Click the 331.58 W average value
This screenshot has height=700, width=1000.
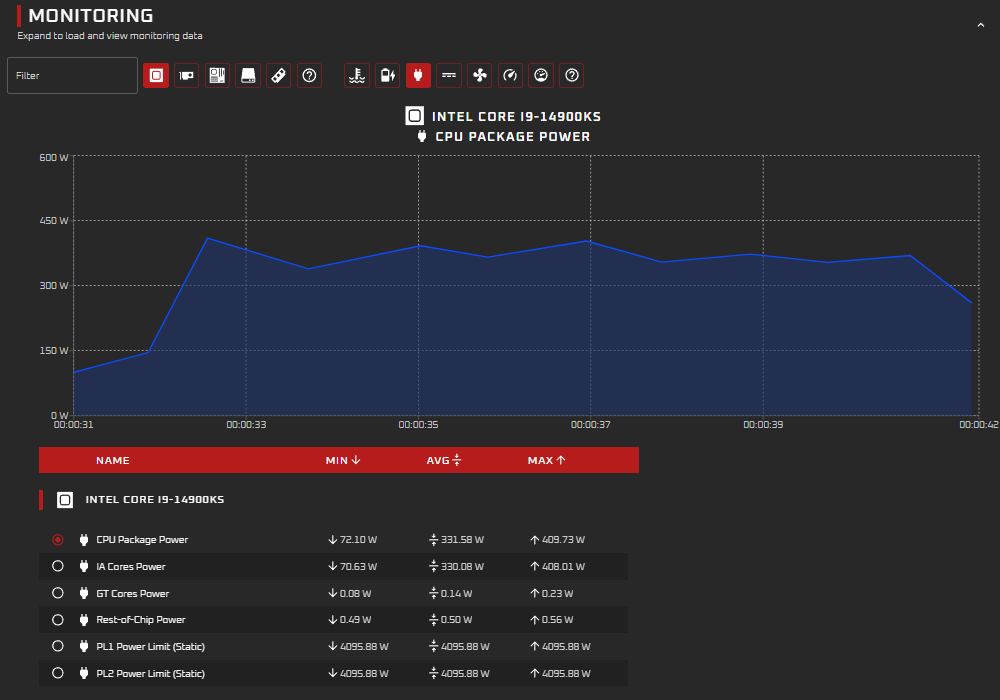pyautogui.click(x=462, y=539)
